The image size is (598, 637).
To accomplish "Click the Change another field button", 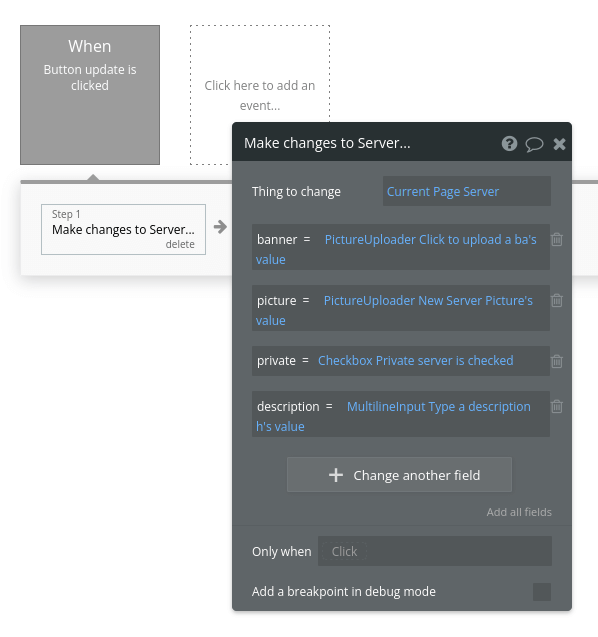I will tap(399, 474).
